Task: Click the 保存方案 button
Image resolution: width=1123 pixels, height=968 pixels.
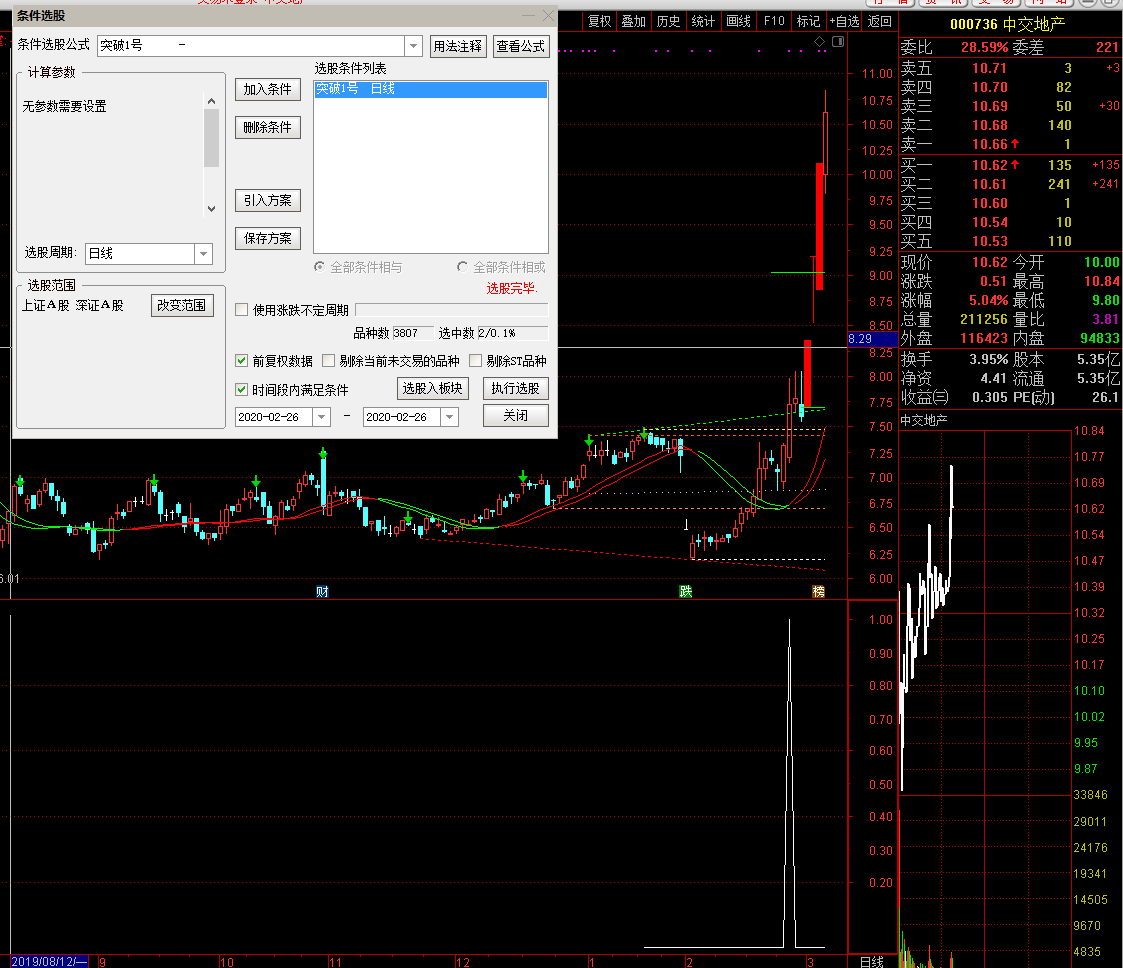Action: tap(268, 238)
